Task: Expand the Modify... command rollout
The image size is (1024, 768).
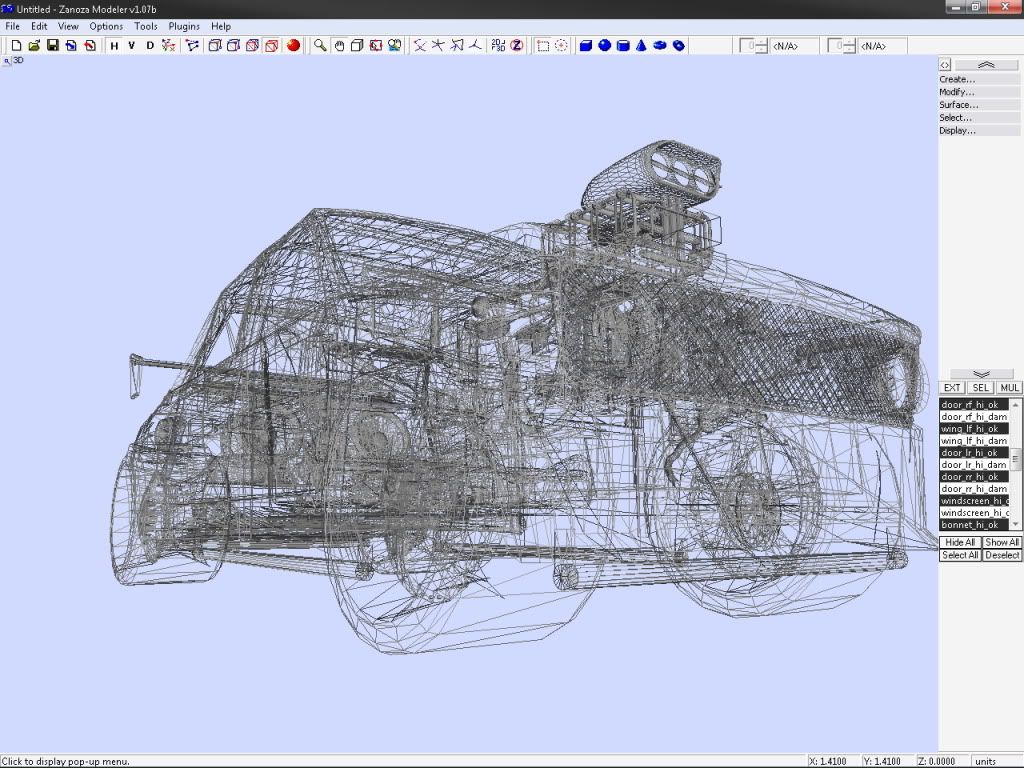Action: coord(957,92)
